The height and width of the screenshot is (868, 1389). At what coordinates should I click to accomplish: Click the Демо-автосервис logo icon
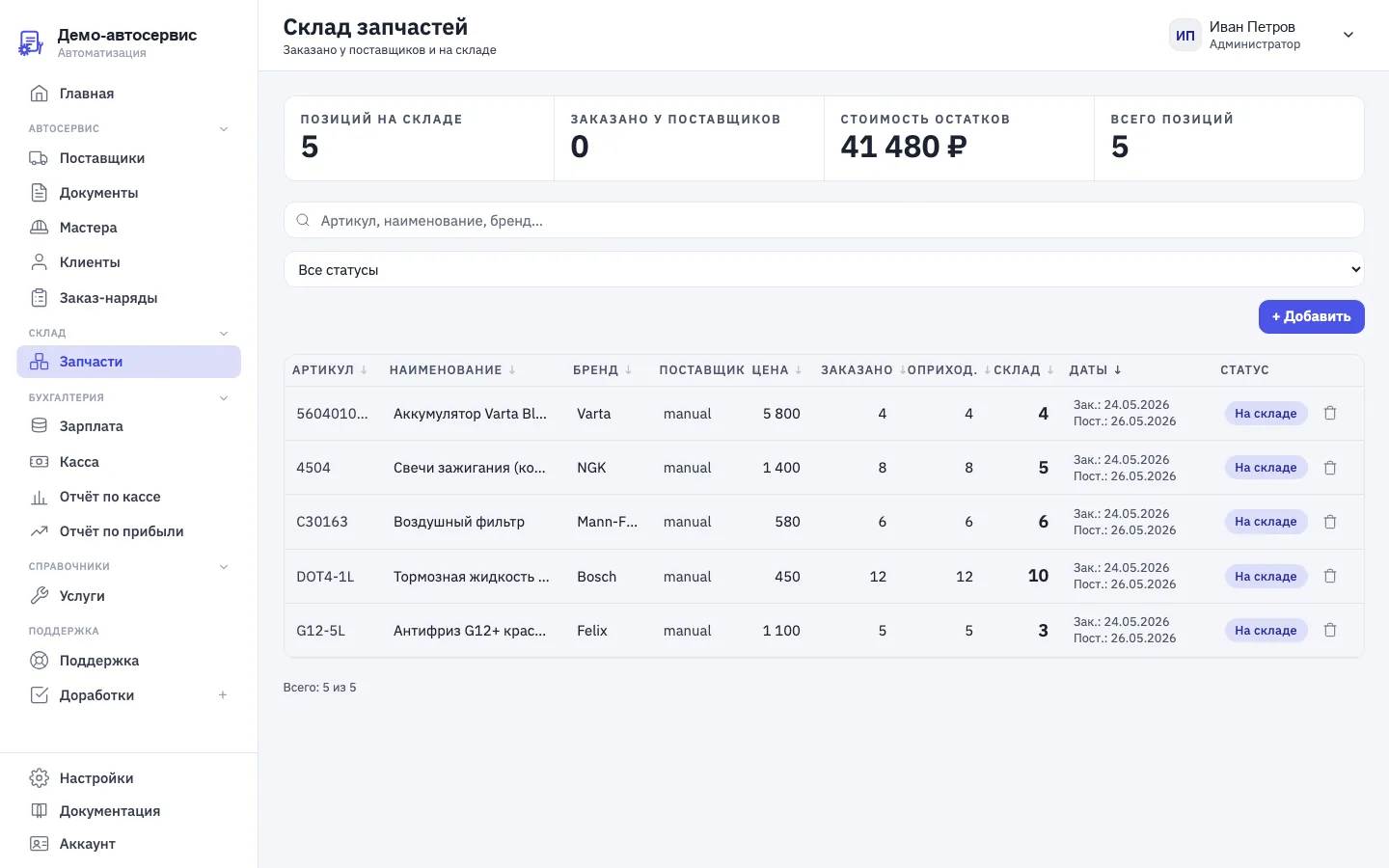click(31, 42)
